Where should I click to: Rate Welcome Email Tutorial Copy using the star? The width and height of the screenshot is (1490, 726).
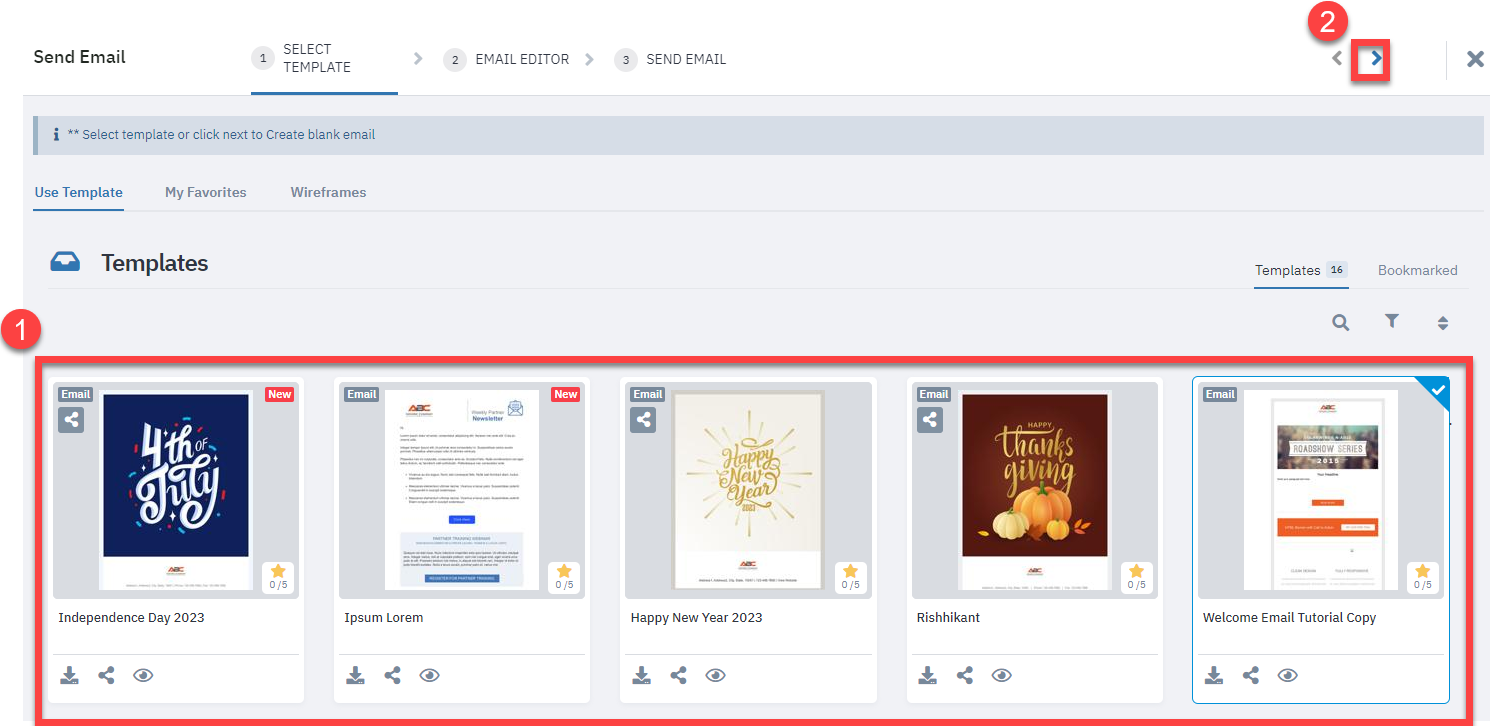1422,571
